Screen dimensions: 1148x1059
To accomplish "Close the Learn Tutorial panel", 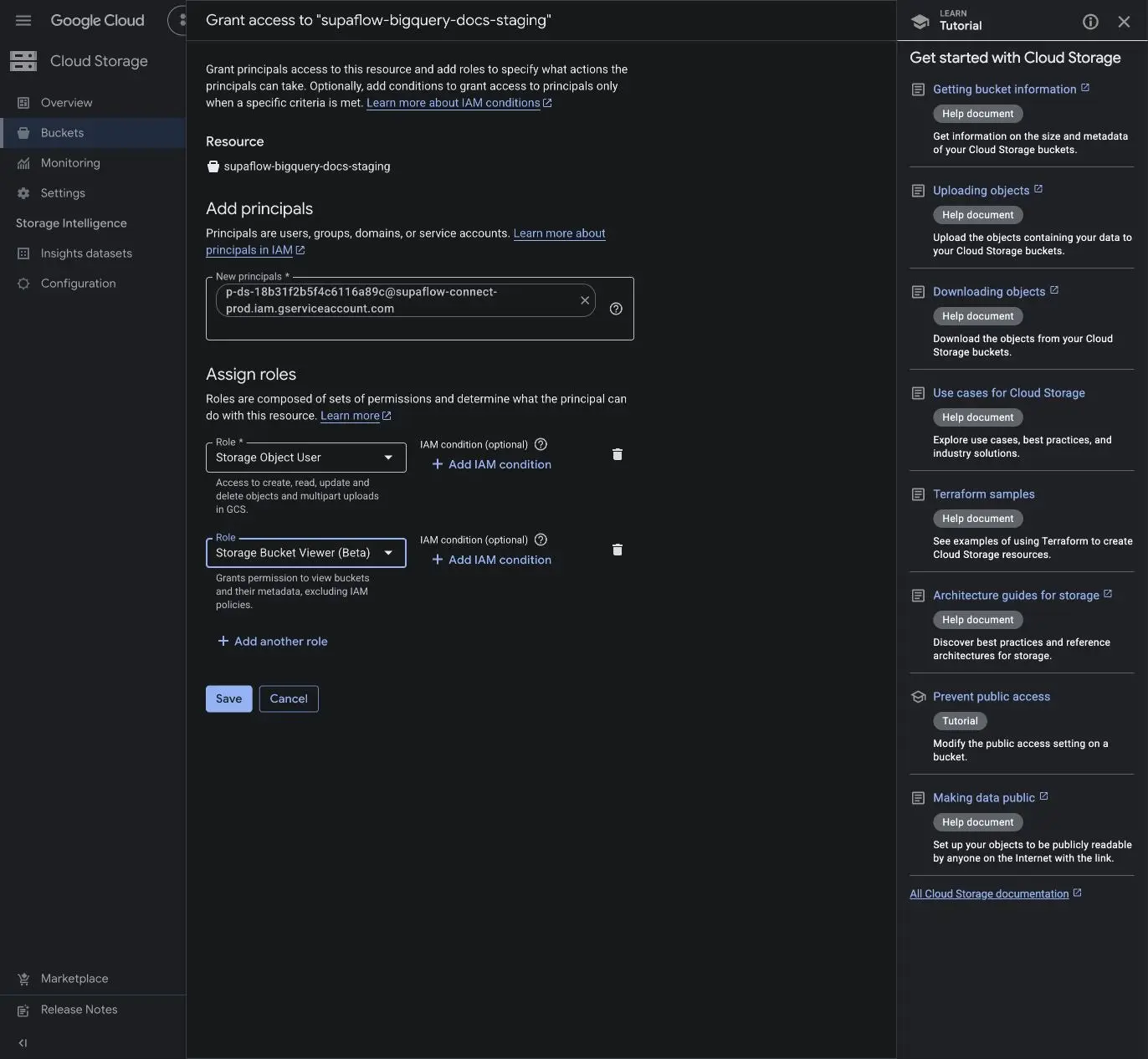I will [x=1124, y=22].
